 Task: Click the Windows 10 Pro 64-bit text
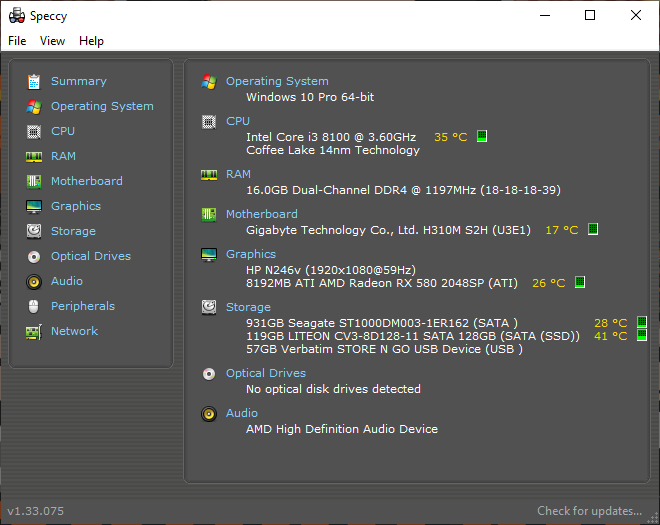coord(310,97)
